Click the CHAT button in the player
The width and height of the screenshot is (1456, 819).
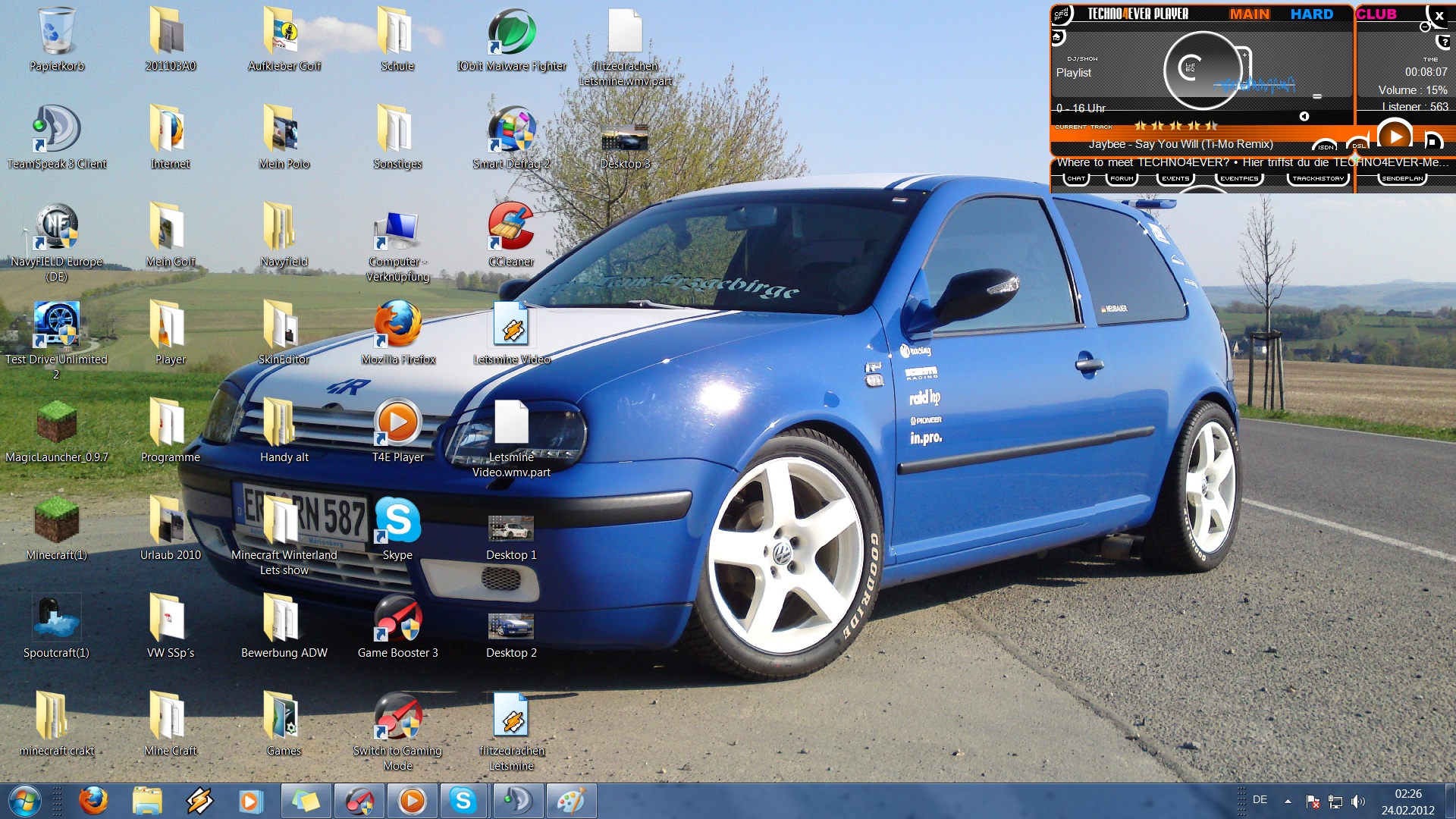(x=1076, y=178)
